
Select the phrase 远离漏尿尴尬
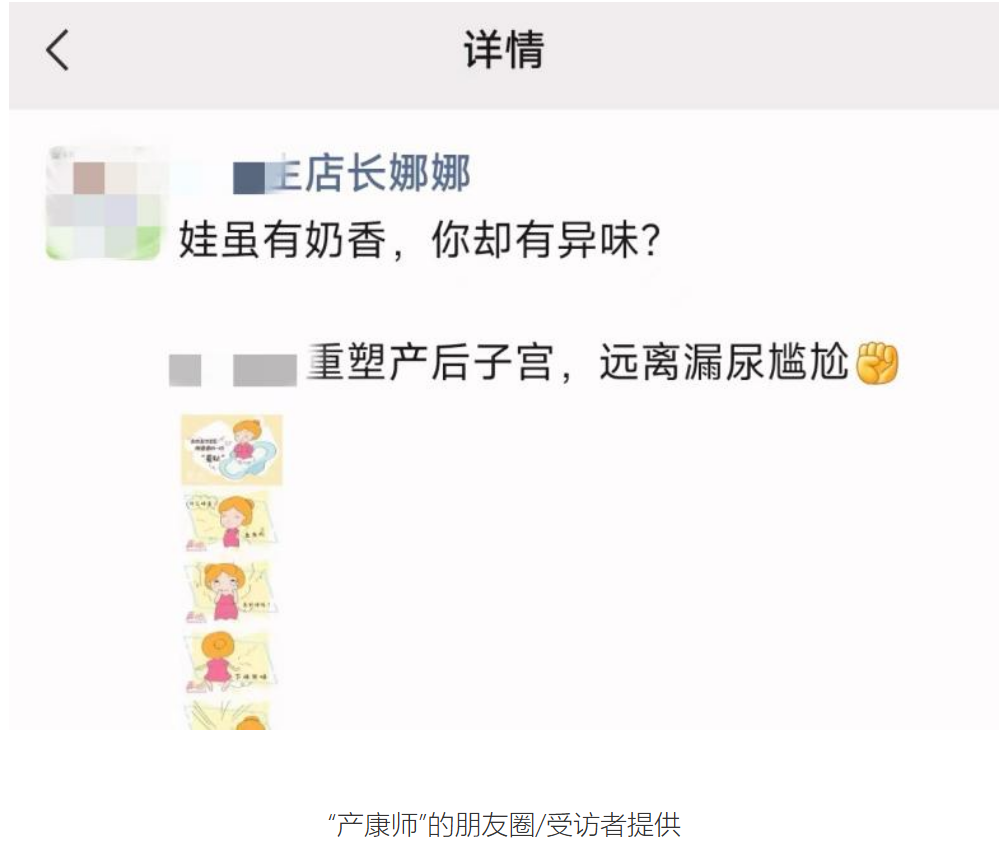click(x=724, y=363)
